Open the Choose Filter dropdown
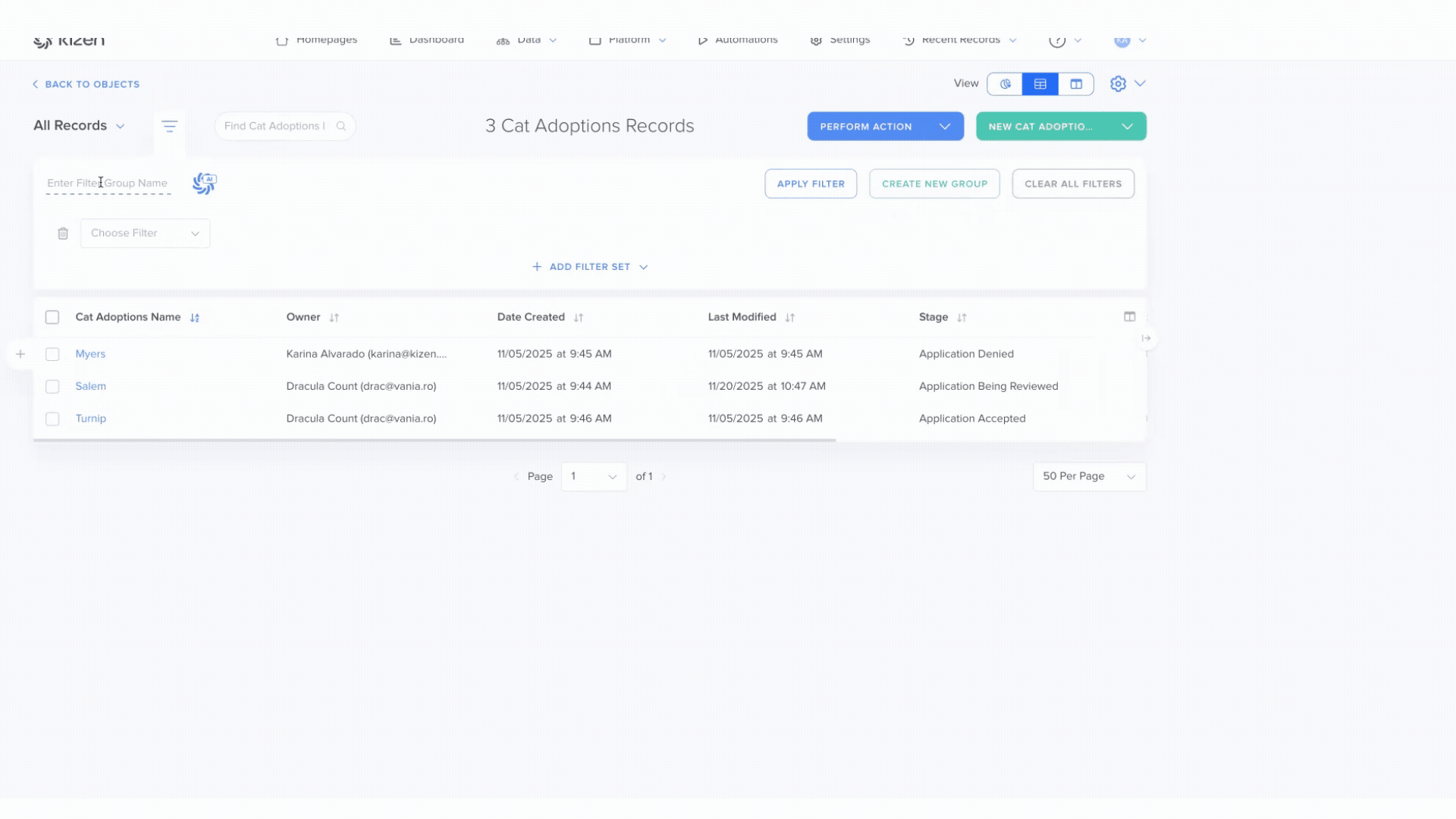The image size is (1456, 819). point(145,234)
